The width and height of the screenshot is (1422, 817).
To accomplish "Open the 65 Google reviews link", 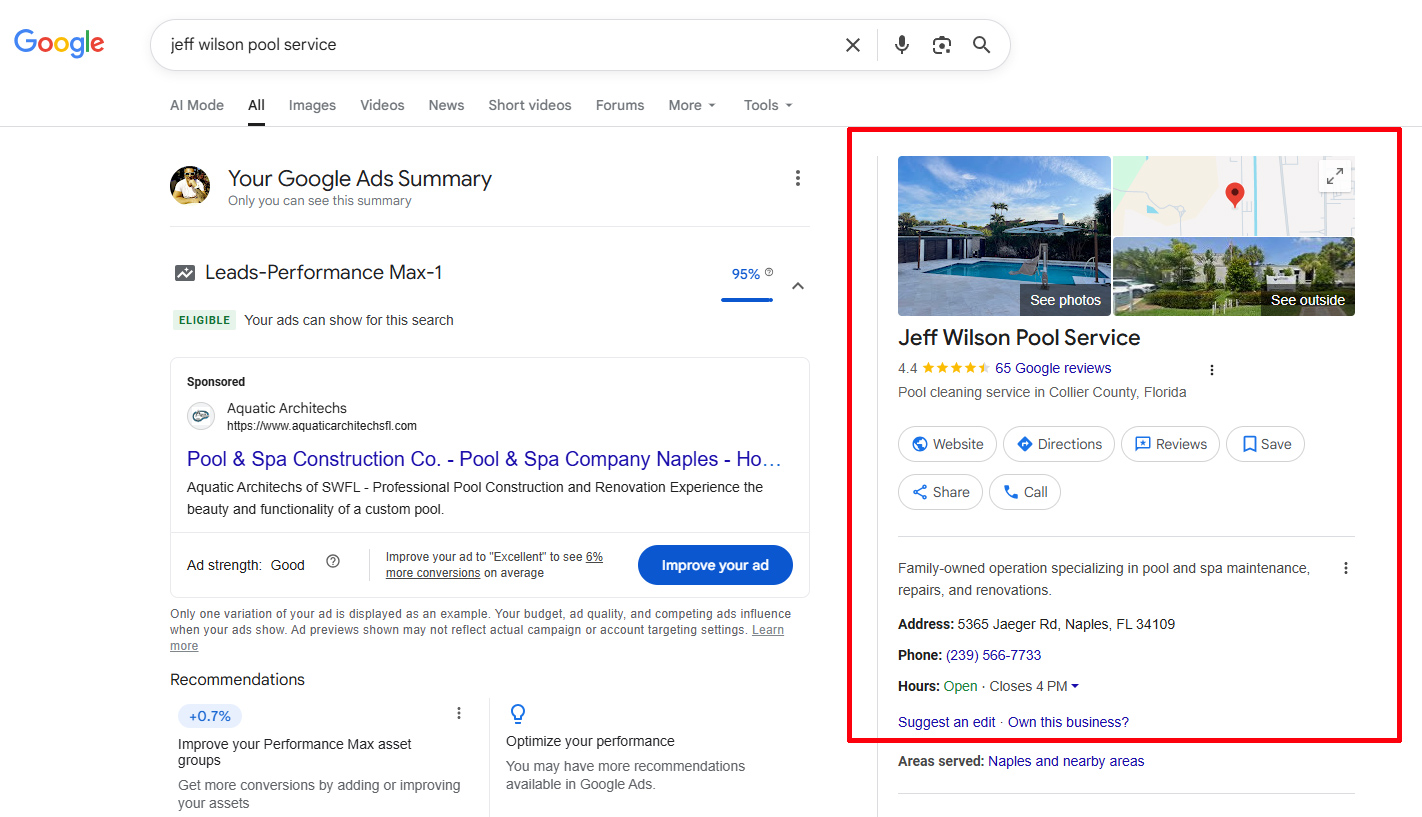I will [1053, 368].
